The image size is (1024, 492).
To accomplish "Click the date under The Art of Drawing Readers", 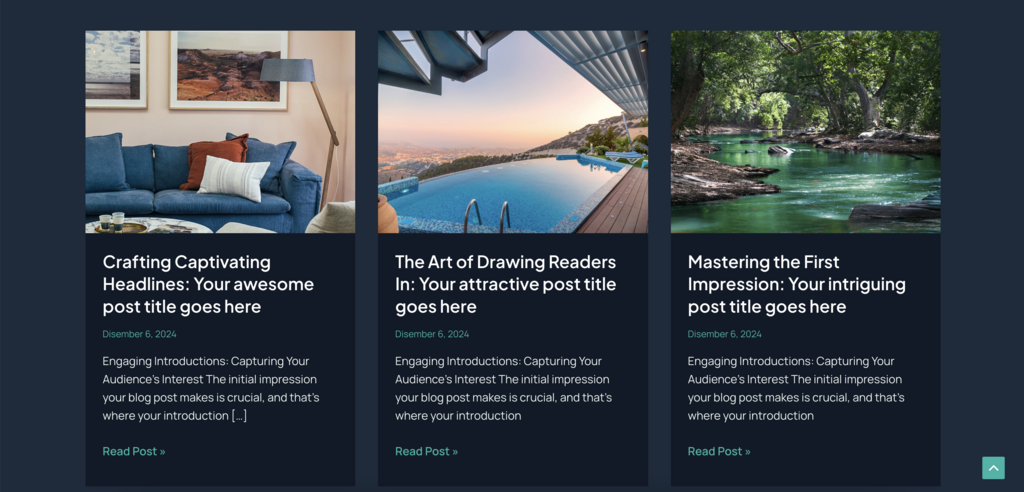I will pos(432,334).
